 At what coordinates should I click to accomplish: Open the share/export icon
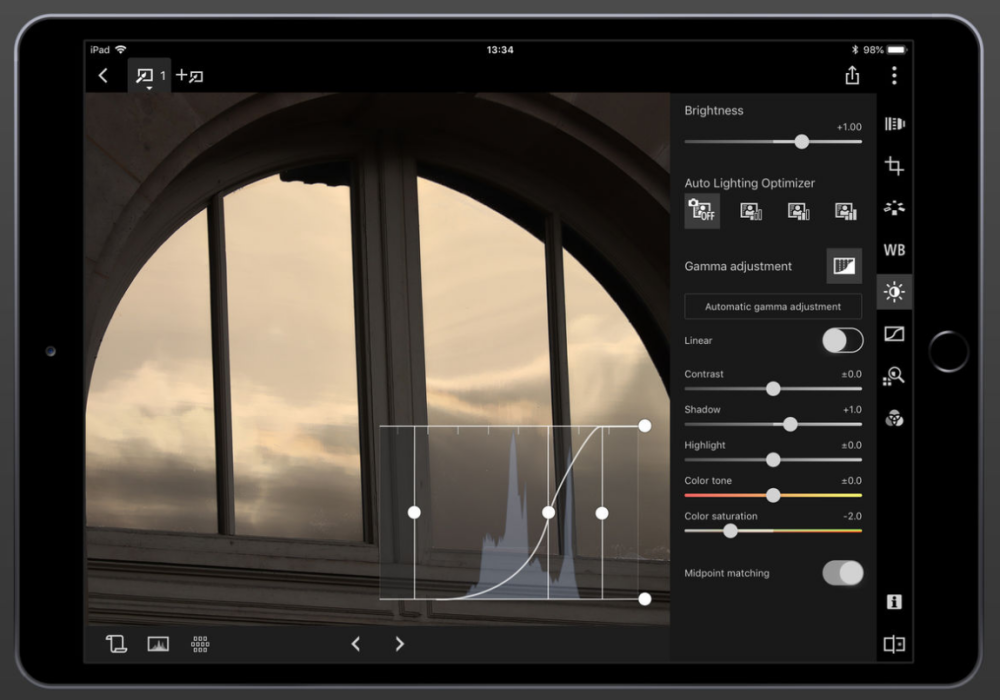(852, 75)
